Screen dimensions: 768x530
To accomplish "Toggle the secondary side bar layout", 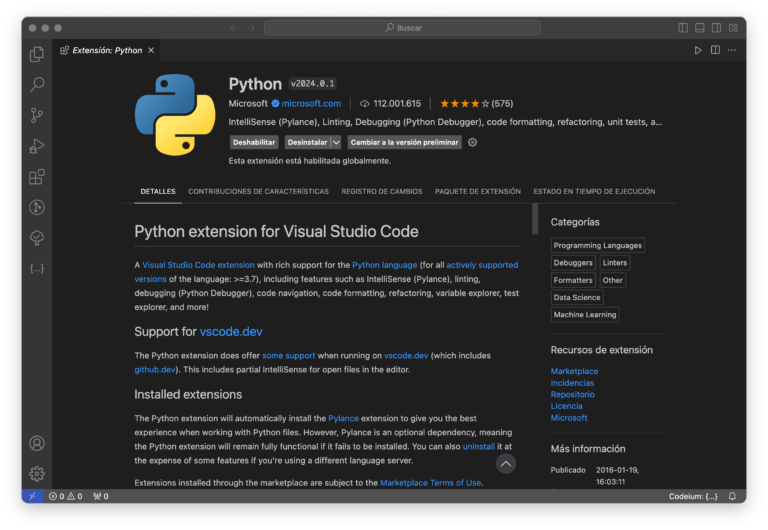I will click(x=716, y=28).
